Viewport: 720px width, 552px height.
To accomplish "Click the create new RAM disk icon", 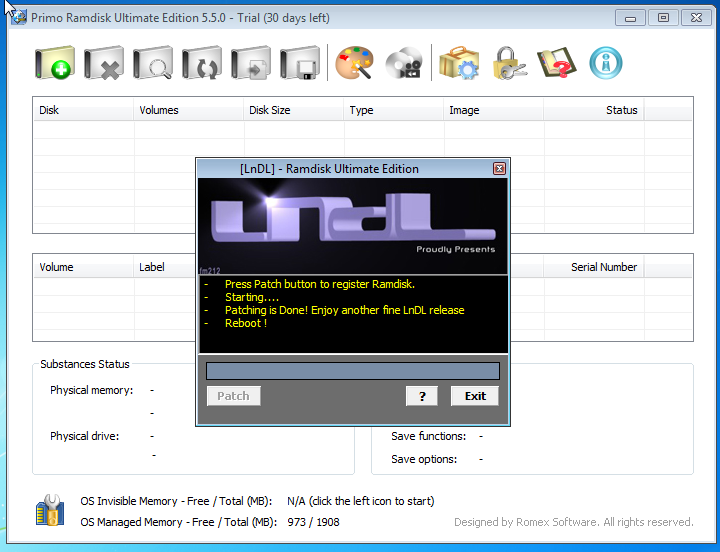I will point(55,63).
